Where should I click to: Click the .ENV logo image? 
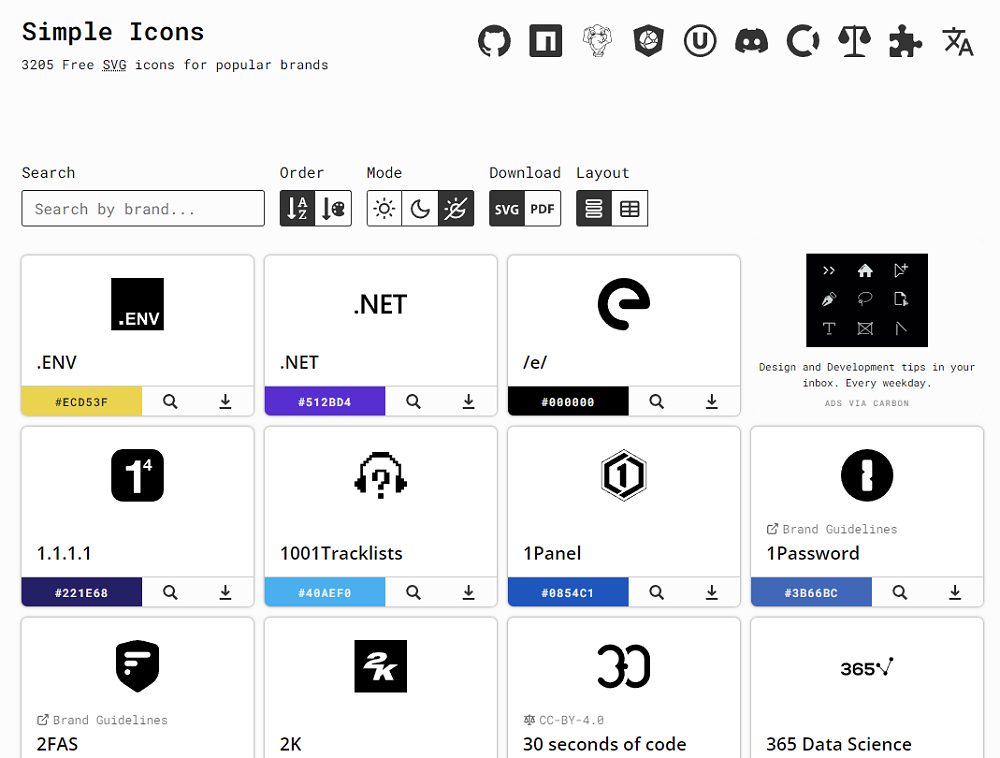pyautogui.click(x=137, y=304)
